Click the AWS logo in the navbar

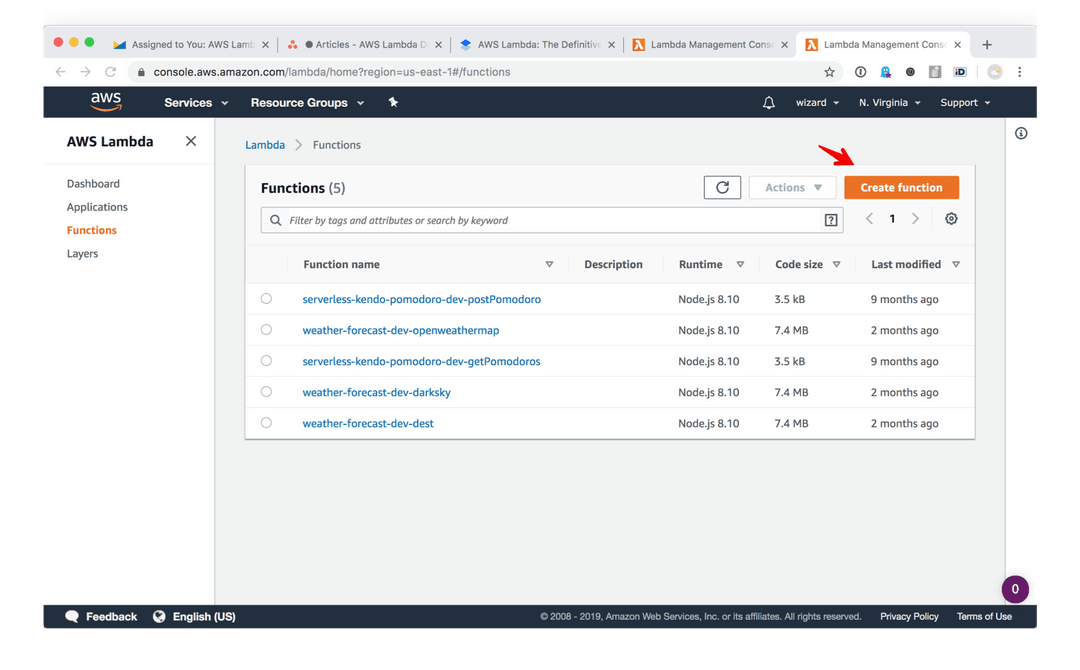coord(106,101)
